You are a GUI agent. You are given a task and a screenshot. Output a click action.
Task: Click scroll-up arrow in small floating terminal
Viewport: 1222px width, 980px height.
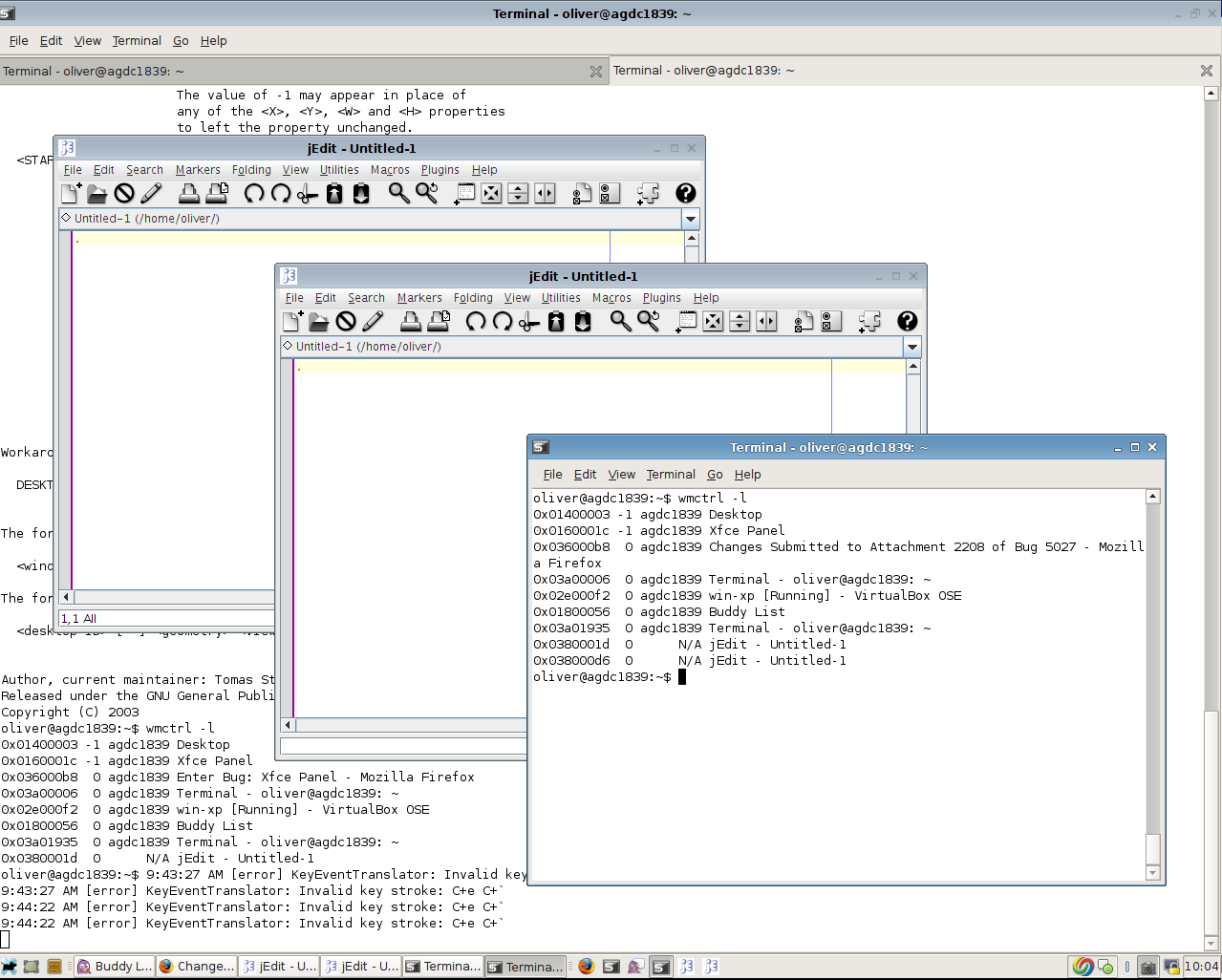1153,497
